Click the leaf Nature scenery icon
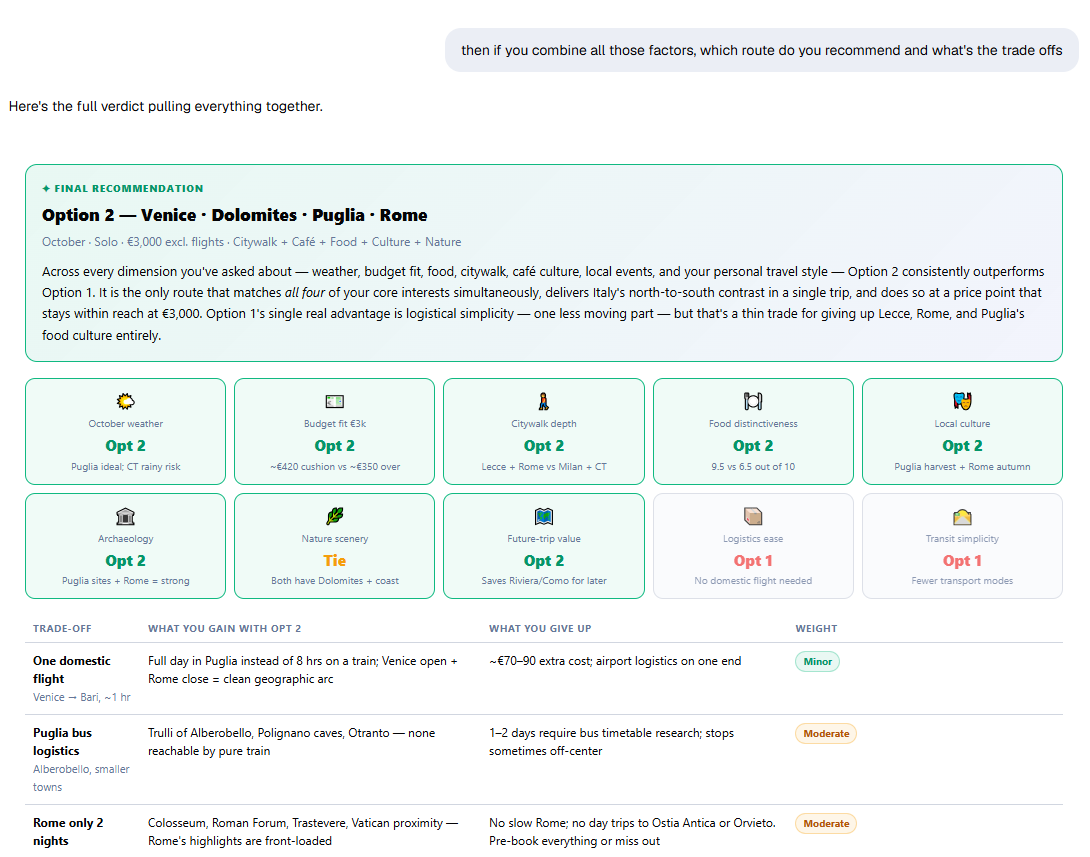 pyautogui.click(x=334, y=516)
